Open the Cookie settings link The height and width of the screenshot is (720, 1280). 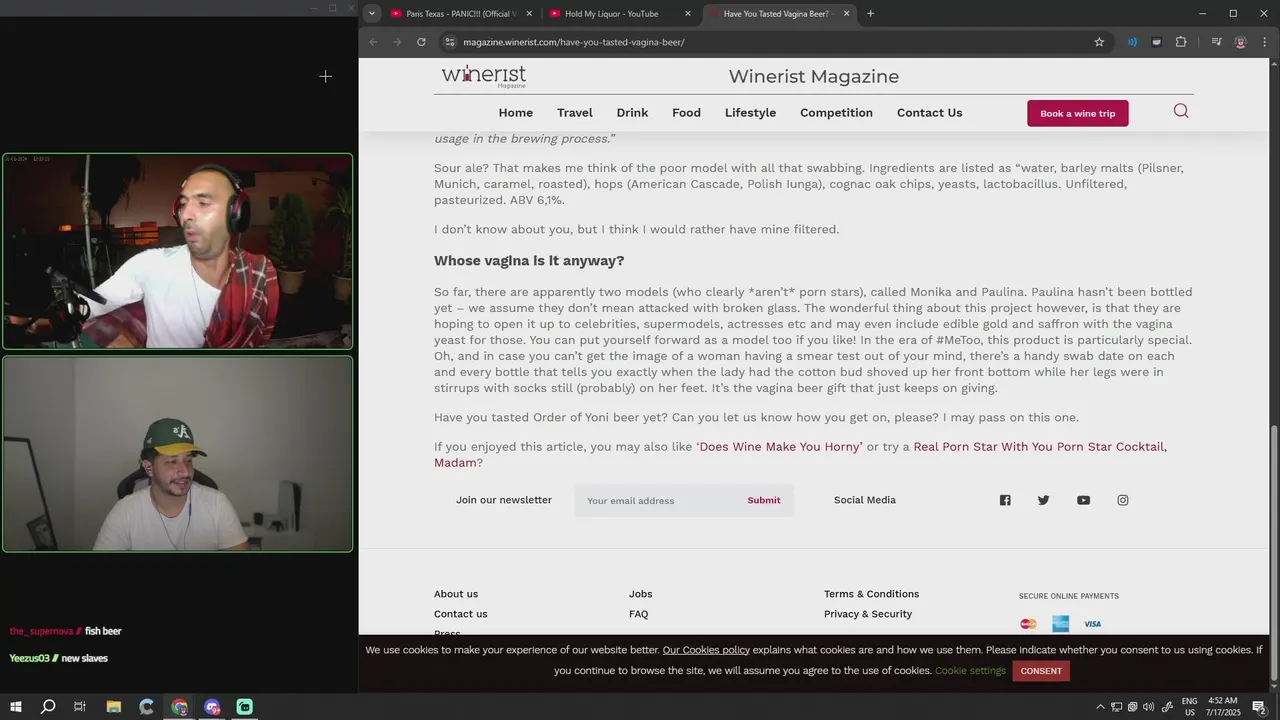970,671
